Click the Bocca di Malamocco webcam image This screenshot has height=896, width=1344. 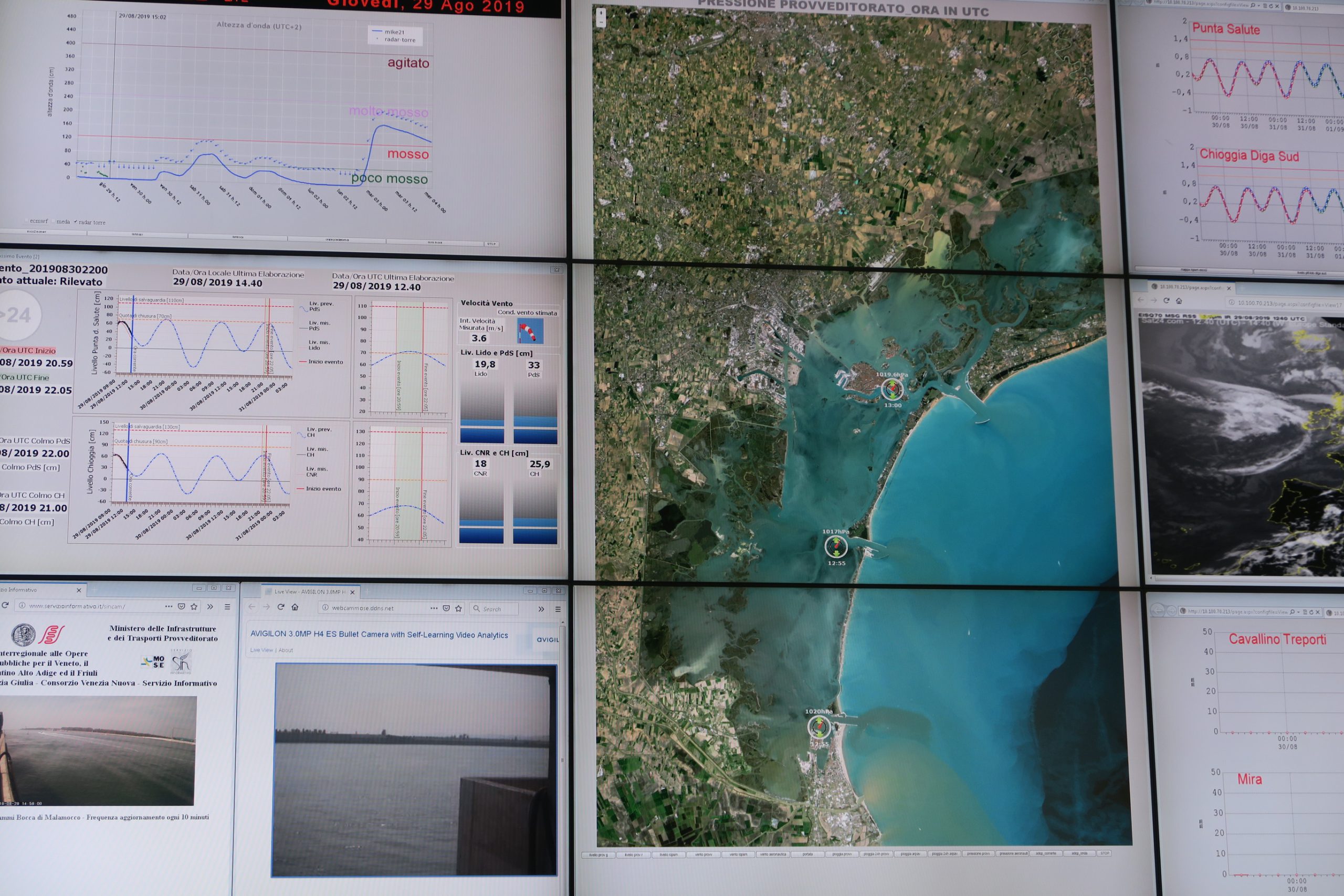click(x=98, y=750)
